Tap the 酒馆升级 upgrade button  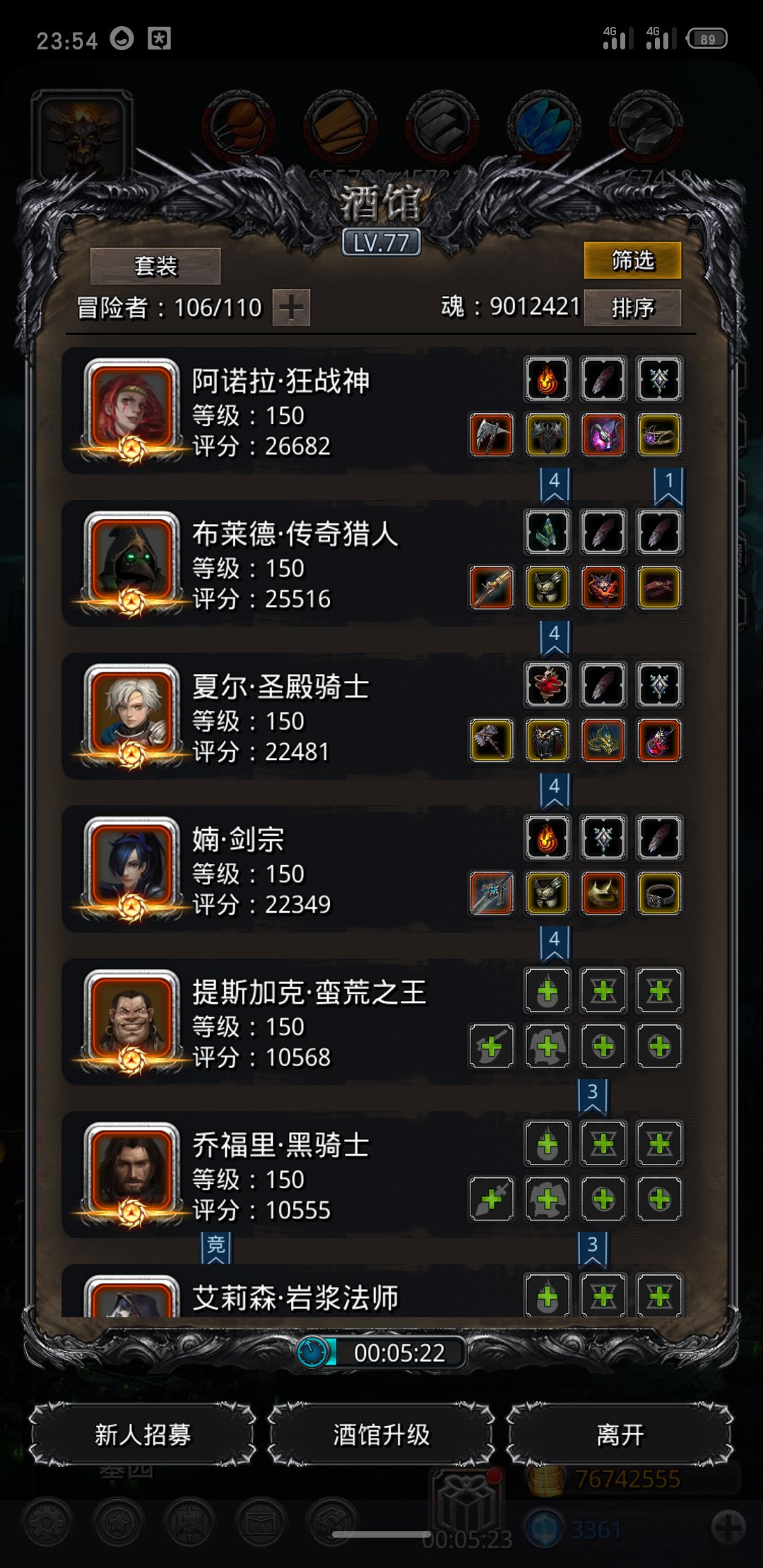(x=381, y=1435)
